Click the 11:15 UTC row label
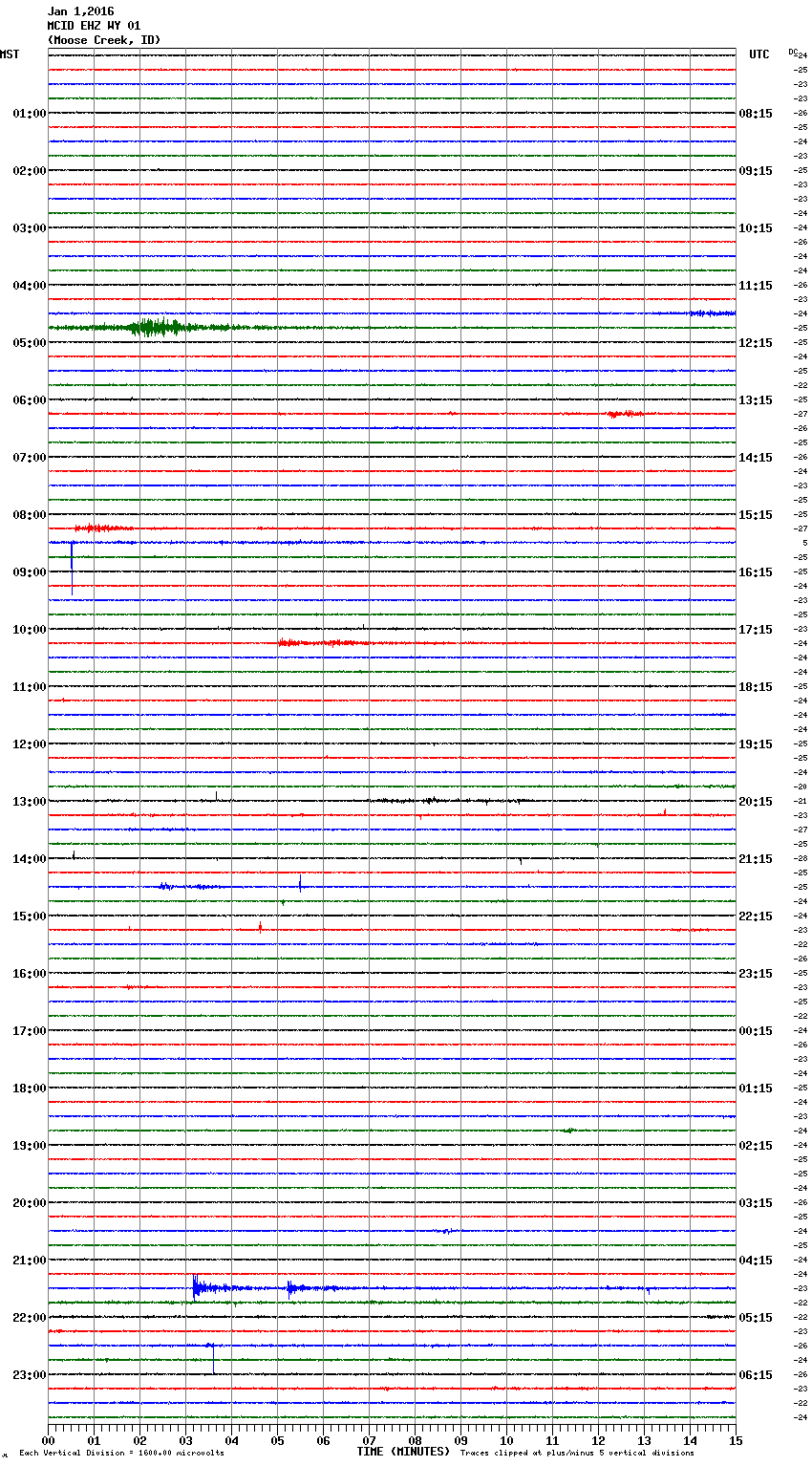The height and width of the screenshot is (1466, 812). pyautogui.click(x=756, y=286)
